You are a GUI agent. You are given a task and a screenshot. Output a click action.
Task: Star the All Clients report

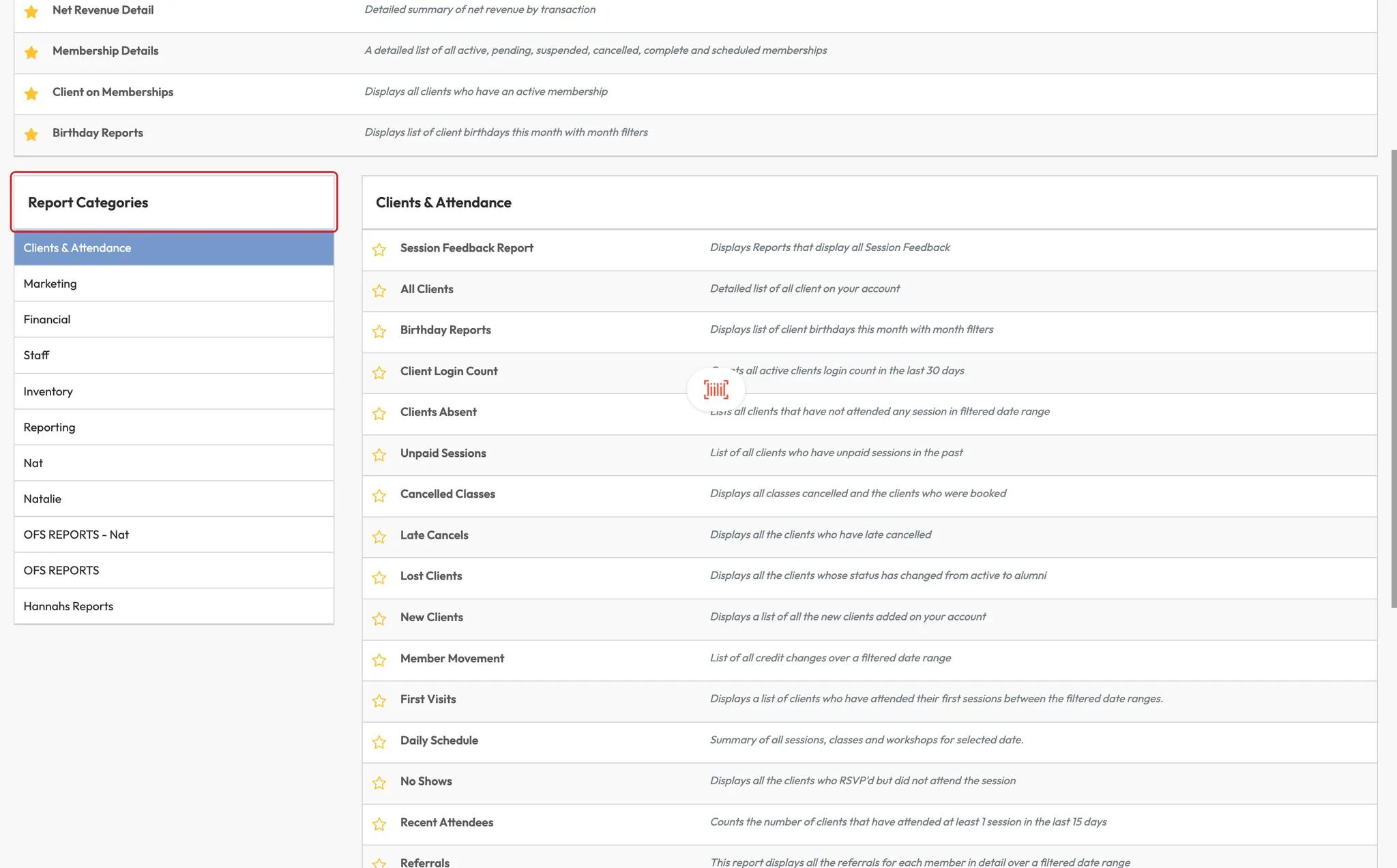[379, 290]
